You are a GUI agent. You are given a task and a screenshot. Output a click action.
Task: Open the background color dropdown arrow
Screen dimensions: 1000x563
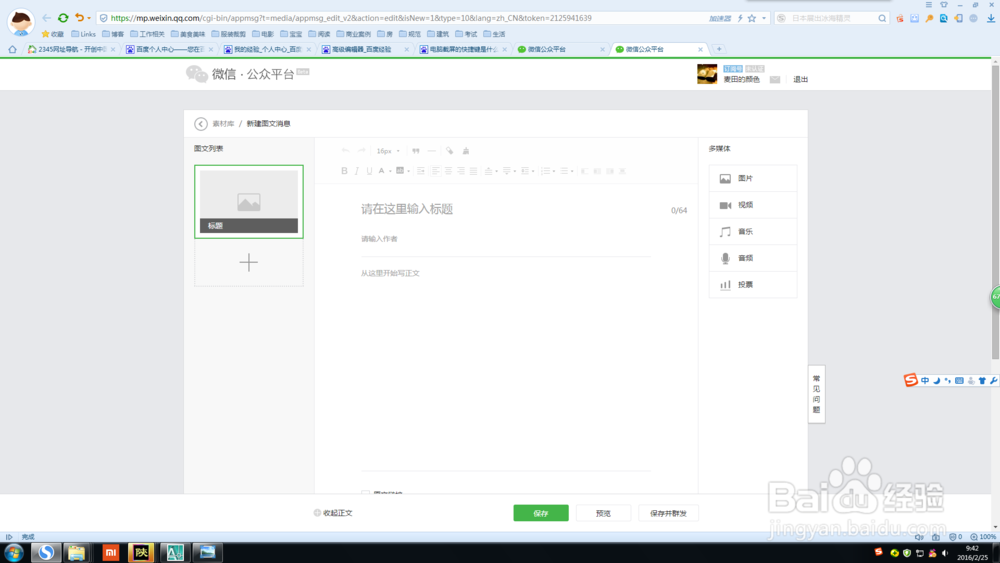tap(409, 171)
